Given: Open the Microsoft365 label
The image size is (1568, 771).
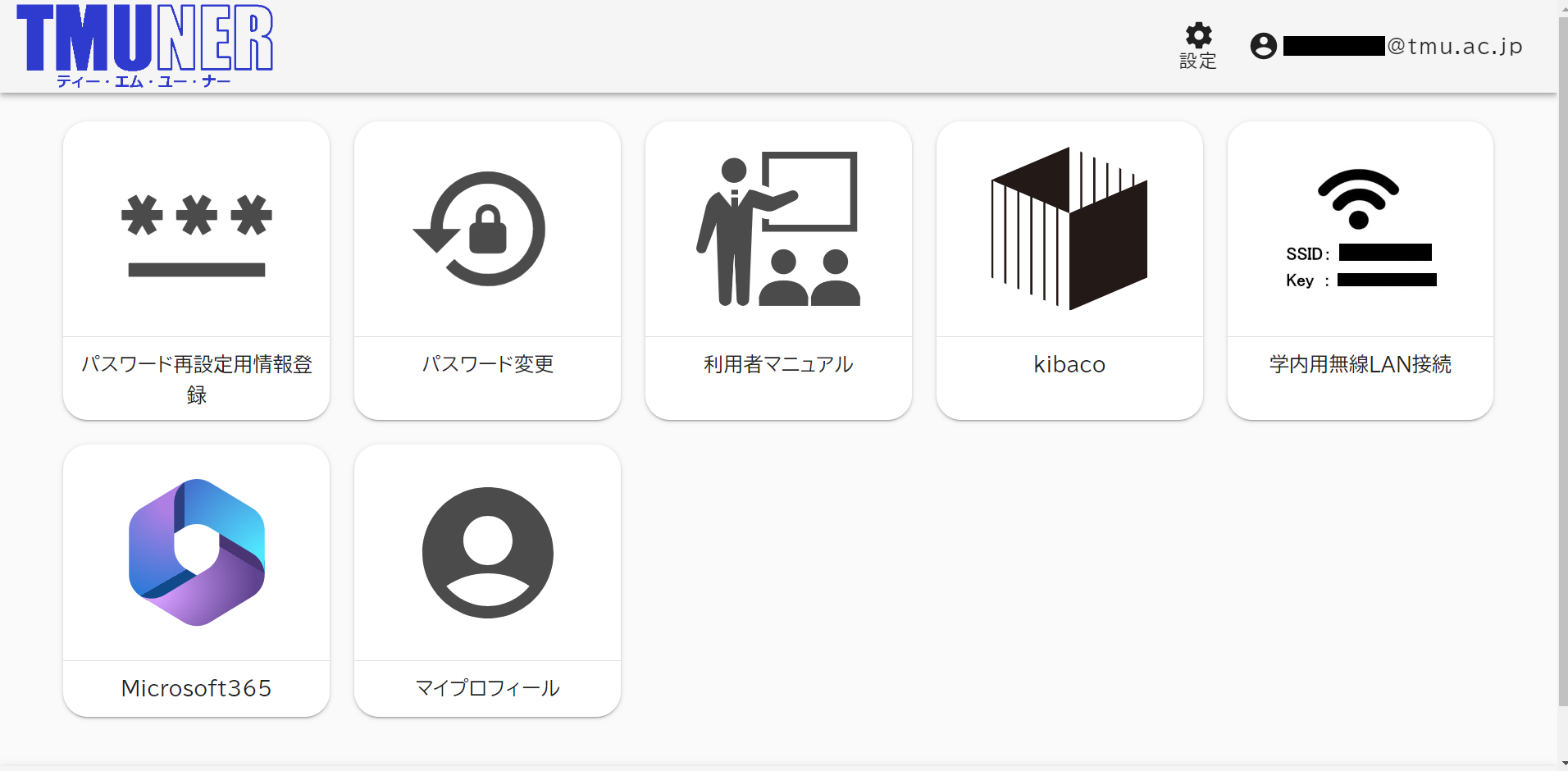Looking at the screenshot, I should (x=197, y=688).
